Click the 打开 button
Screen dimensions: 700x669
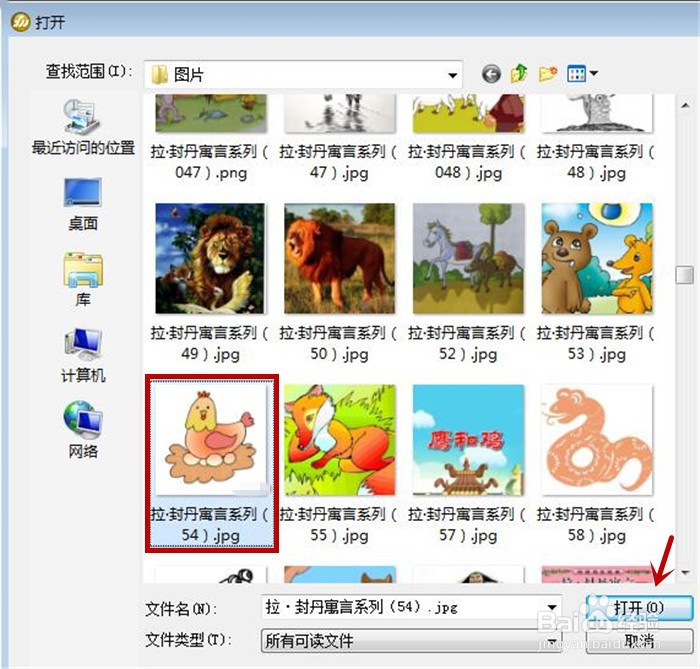pyautogui.click(x=639, y=607)
